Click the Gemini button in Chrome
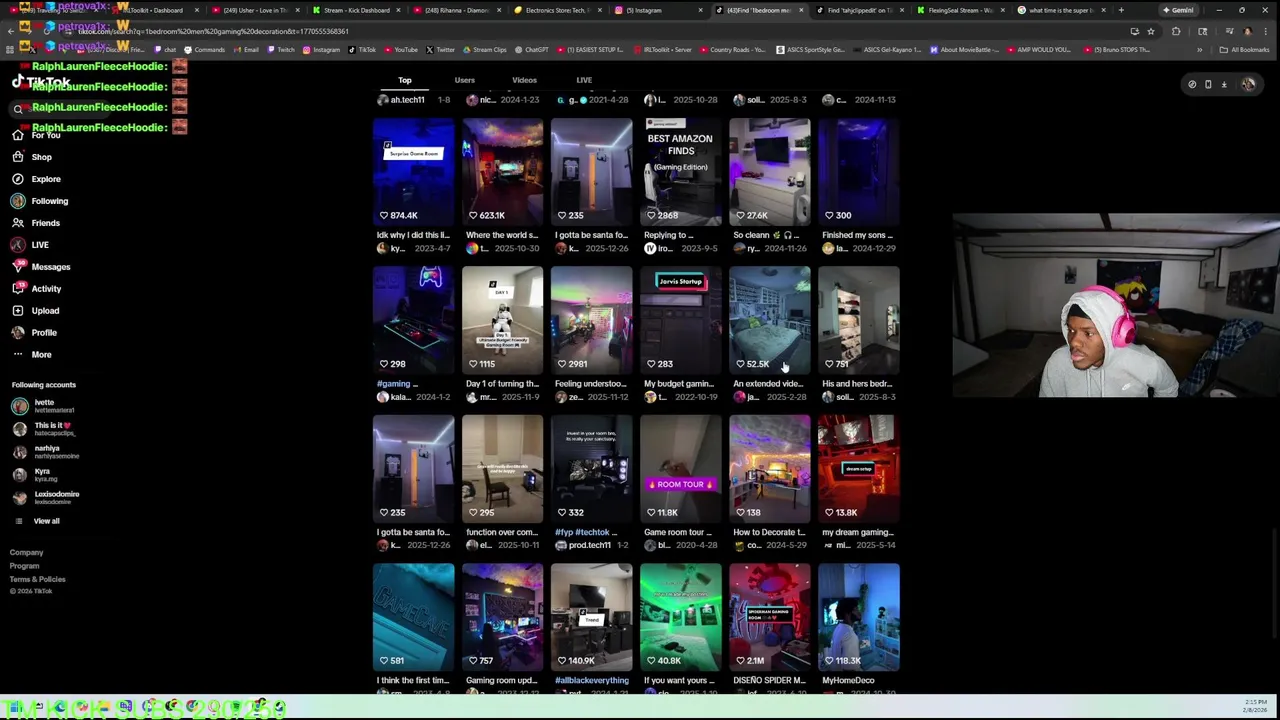1280x720 pixels. click(1180, 10)
